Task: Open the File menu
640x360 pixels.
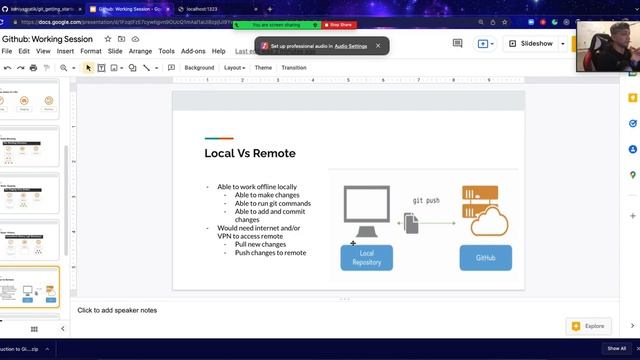Action: click(x=7, y=51)
